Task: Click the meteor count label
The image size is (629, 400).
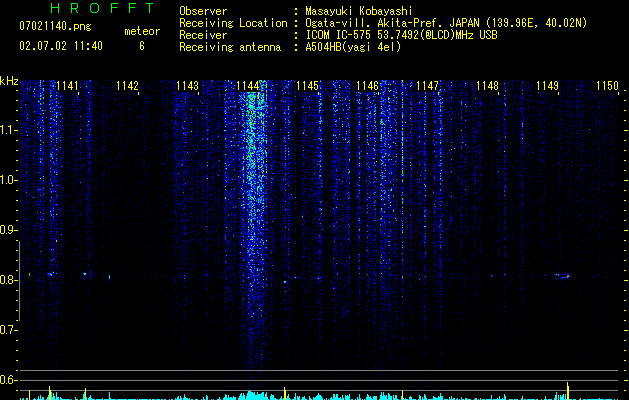Action: tap(142, 31)
